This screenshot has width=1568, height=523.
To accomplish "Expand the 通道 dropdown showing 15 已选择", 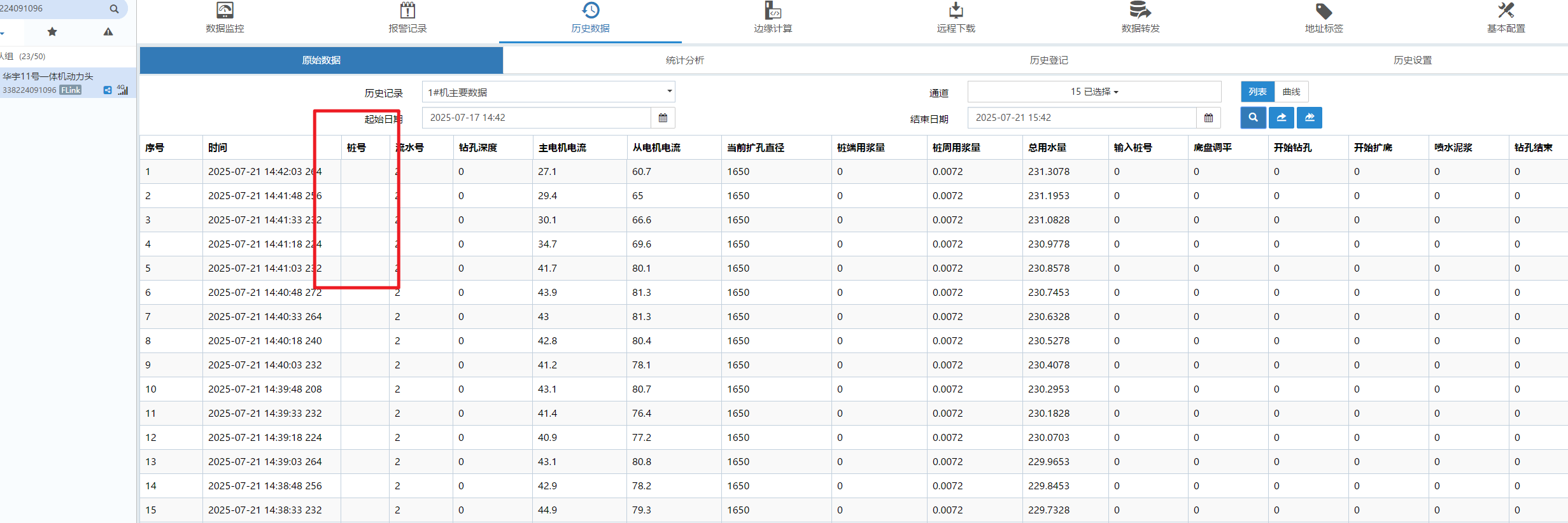I will pos(1094,92).
